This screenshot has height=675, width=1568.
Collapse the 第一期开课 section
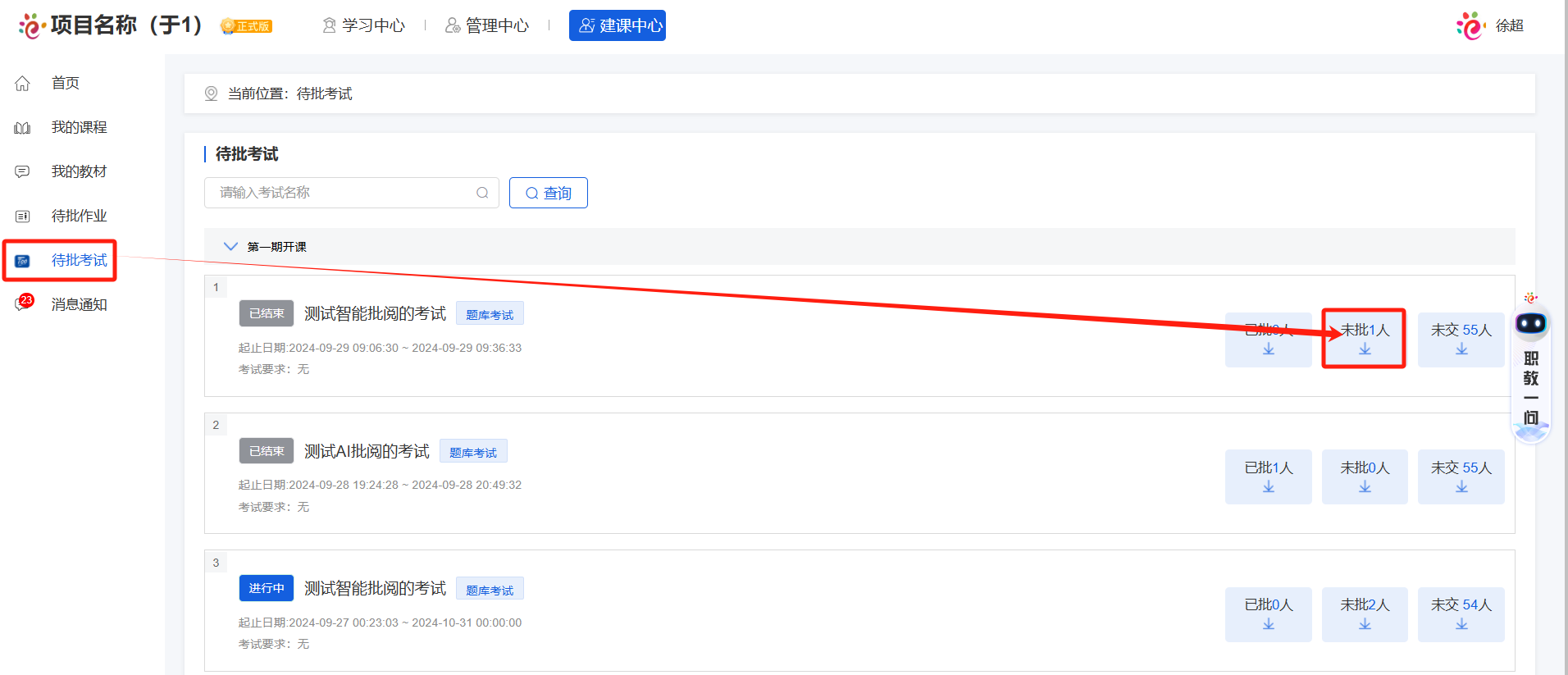click(x=230, y=246)
